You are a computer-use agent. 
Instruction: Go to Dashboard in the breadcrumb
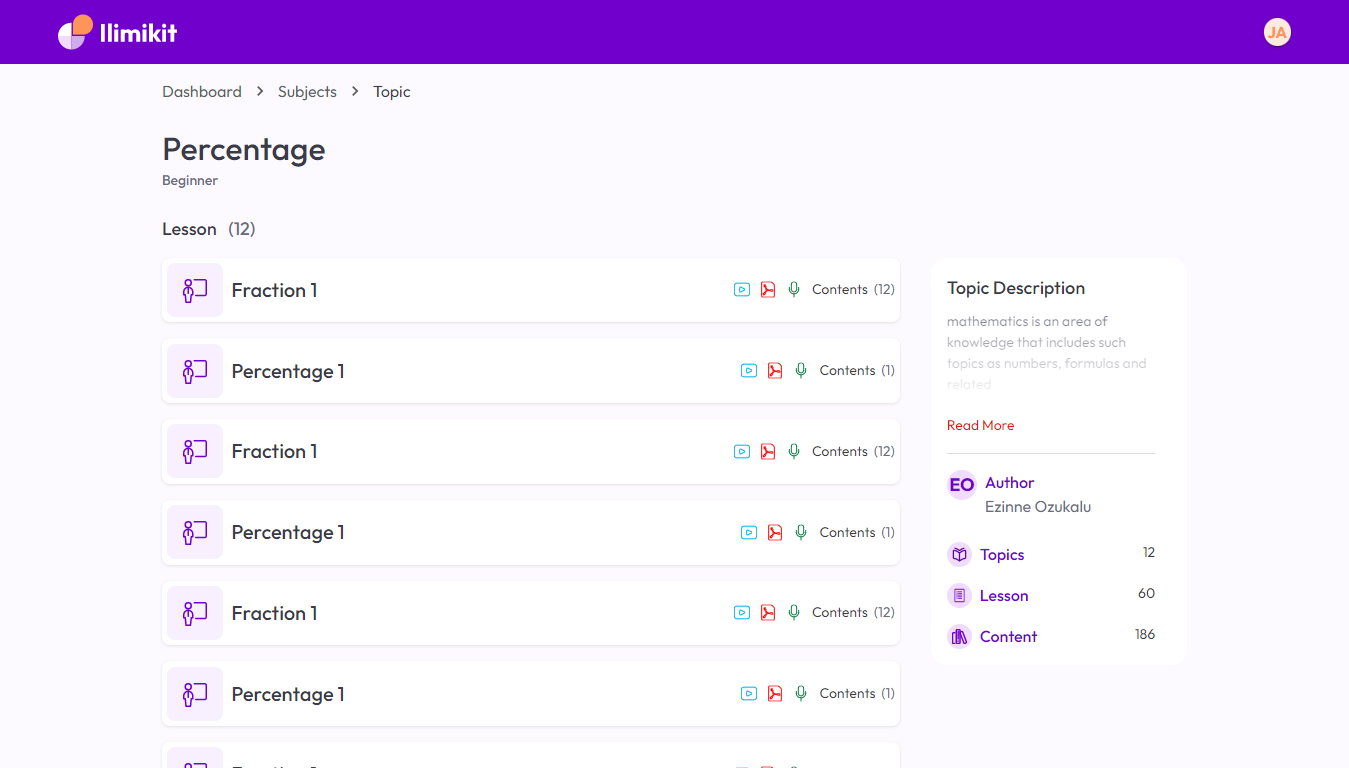[x=202, y=92]
